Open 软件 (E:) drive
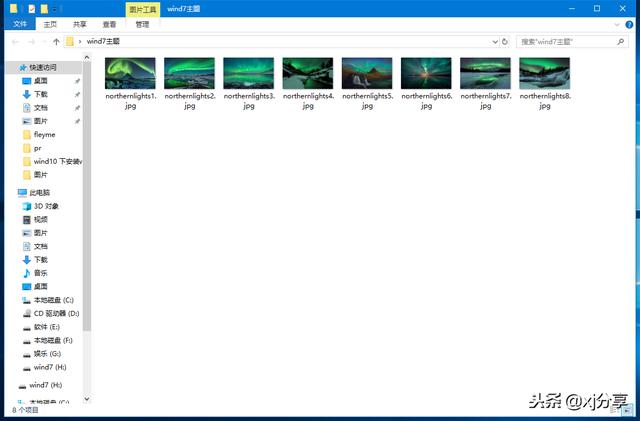This screenshot has width=640, height=421. tap(47, 327)
